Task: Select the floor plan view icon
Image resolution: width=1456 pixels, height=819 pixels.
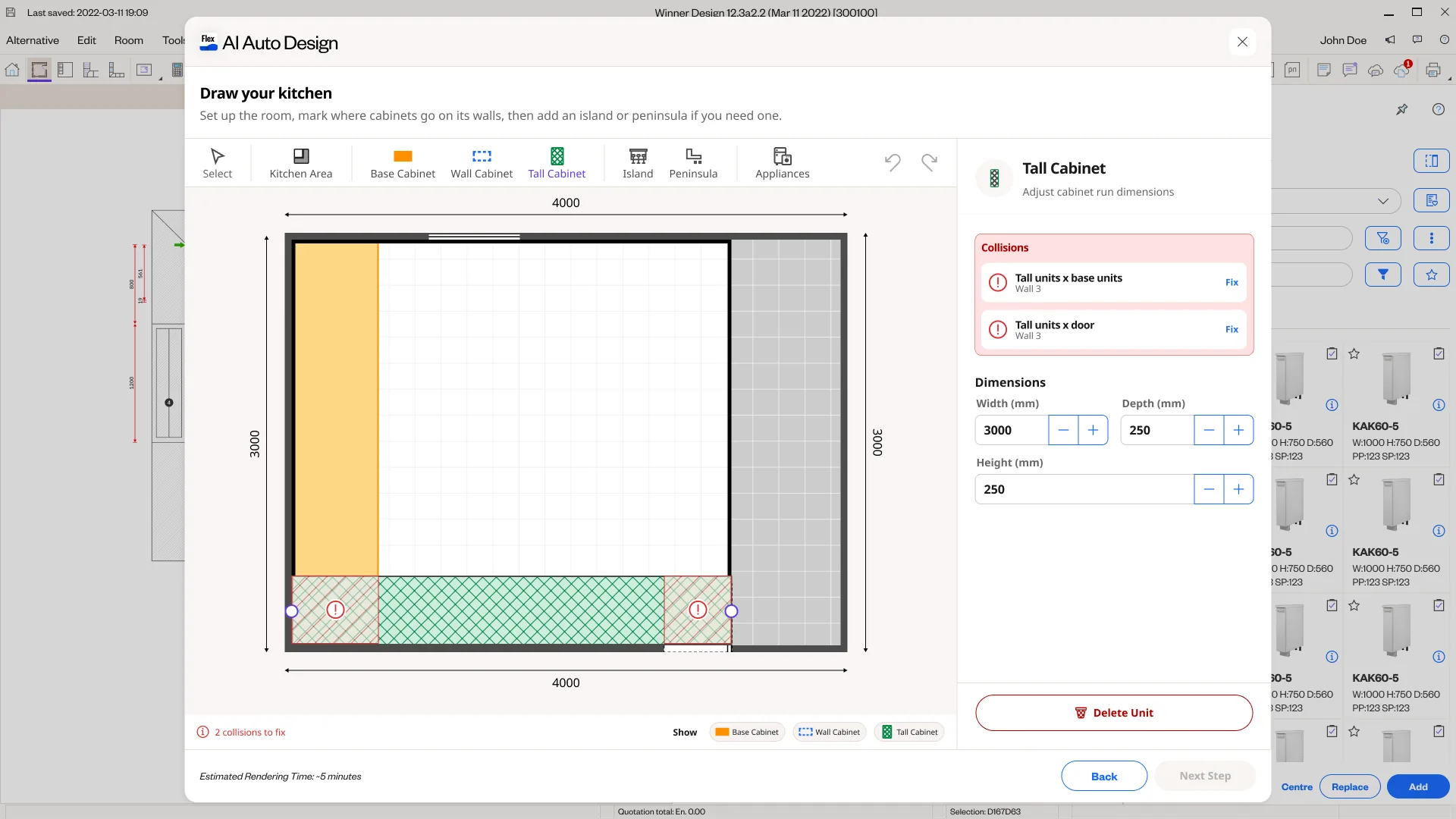Action: click(x=39, y=70)
